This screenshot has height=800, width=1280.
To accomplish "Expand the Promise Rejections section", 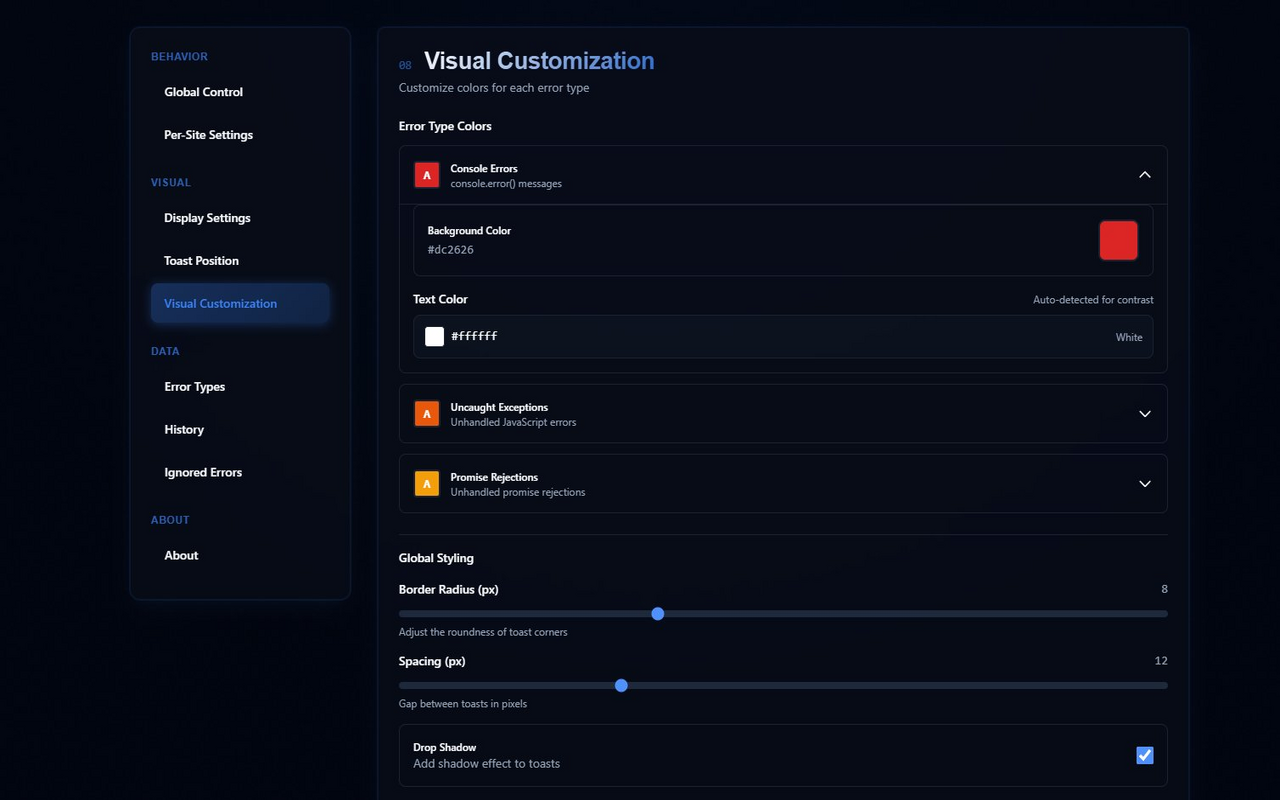I will tap(1145, 484).
